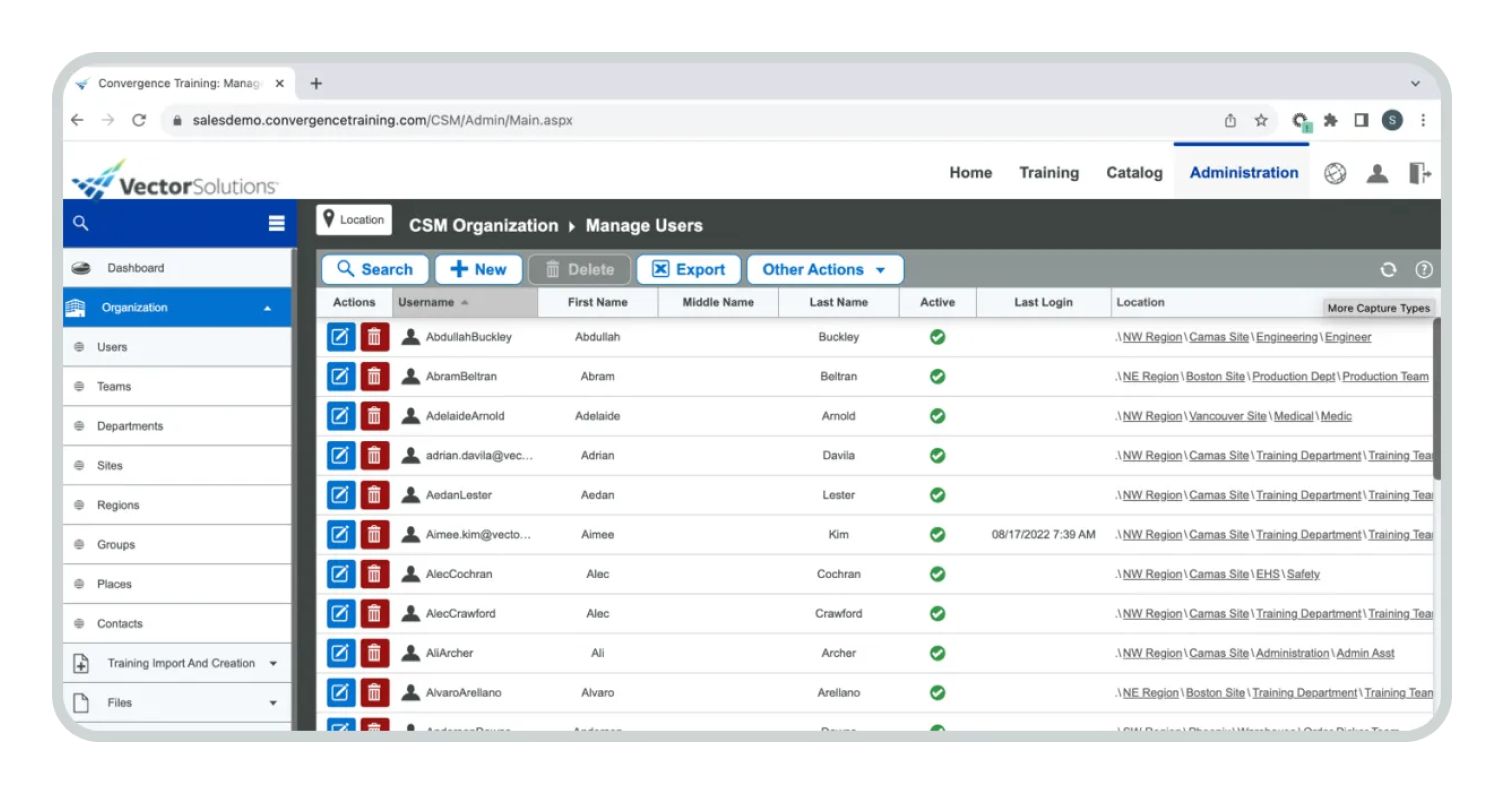This screenshot has width=1504, height=794.
Task: Delete the AbdullahBuckley user via trash icon
Action: 374,337
